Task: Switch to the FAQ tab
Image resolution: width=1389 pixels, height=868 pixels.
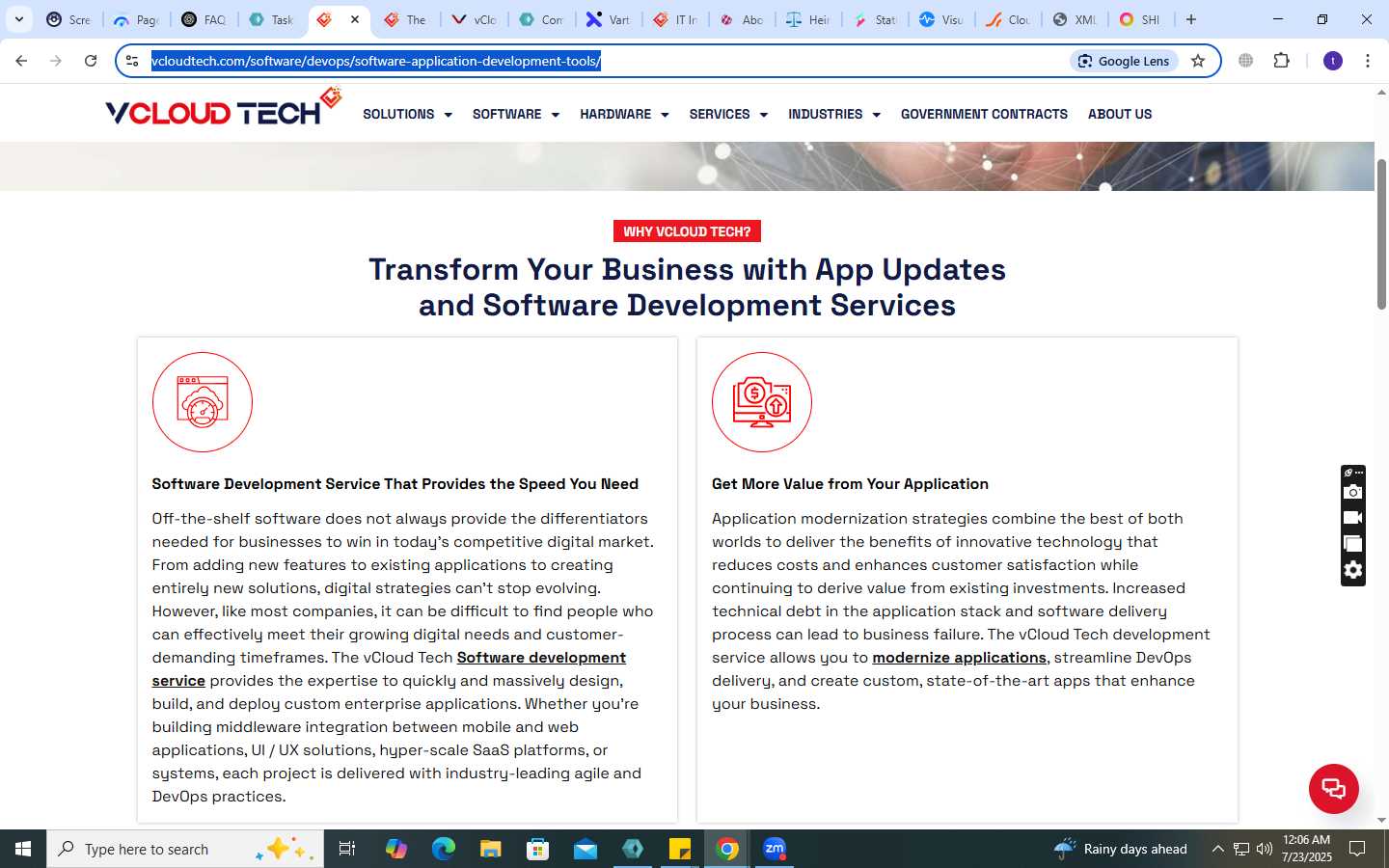Action: point(204,19)
